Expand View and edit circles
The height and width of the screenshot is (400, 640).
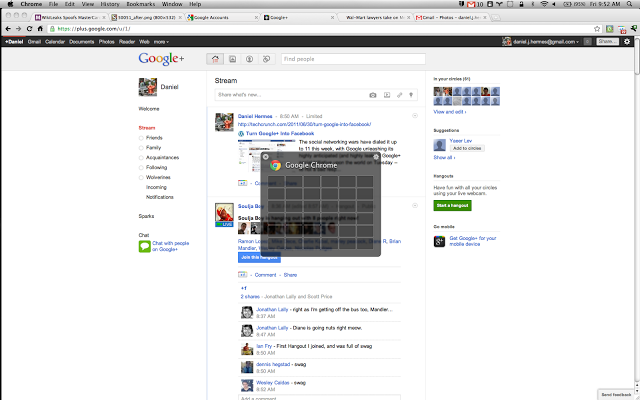(450, 112)
